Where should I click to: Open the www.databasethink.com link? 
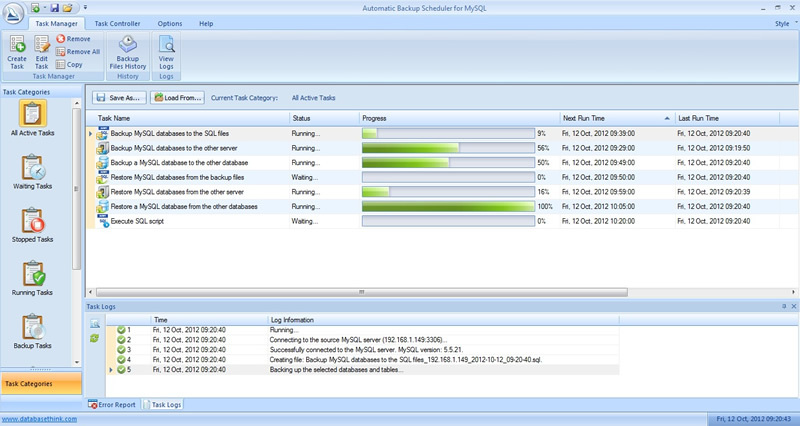(x=39, y=419)
